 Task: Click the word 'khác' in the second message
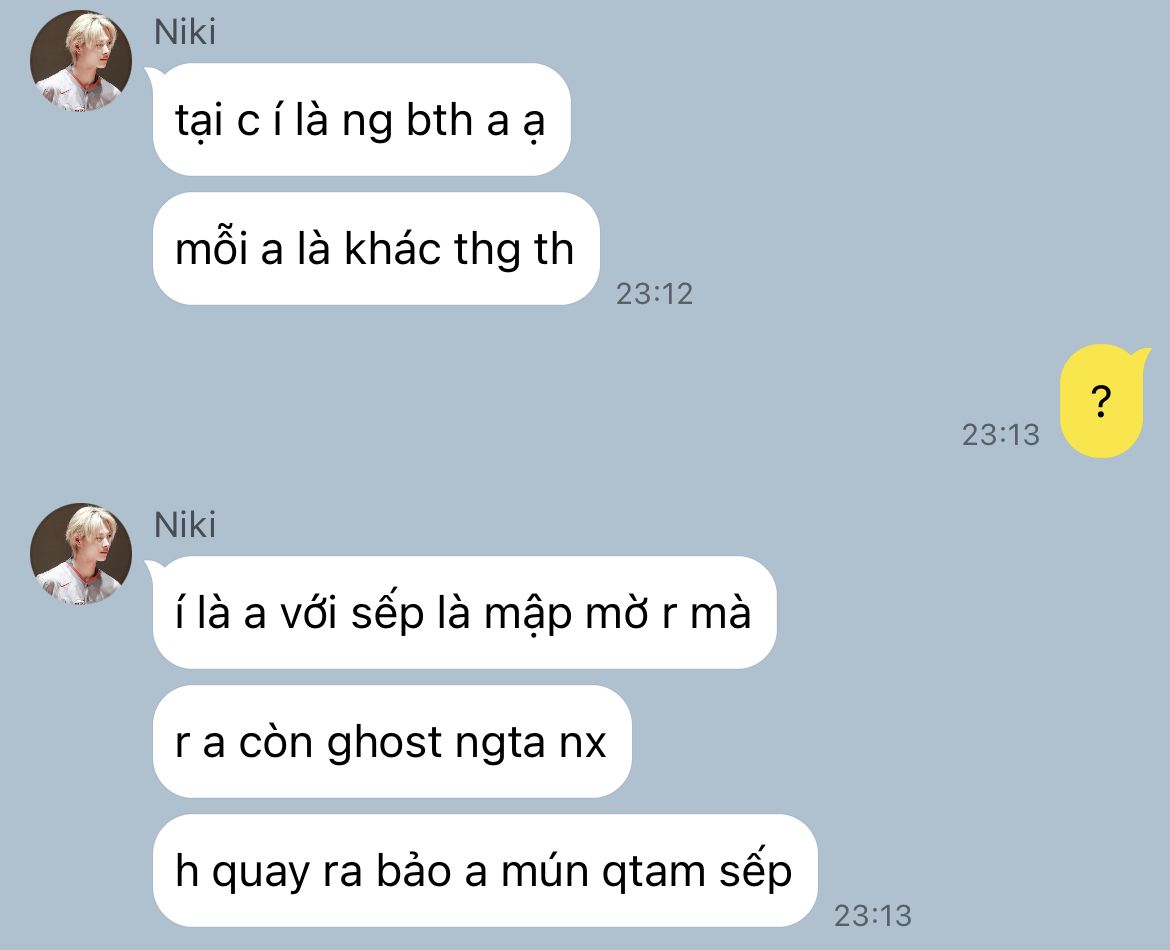point(392,248)
